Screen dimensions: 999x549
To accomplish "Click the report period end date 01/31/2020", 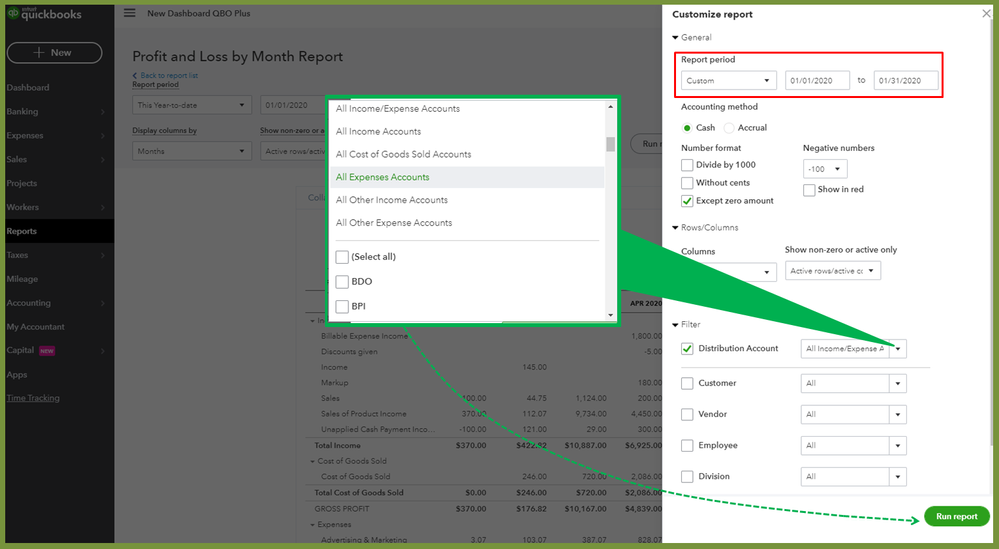I will coord(906,81).
